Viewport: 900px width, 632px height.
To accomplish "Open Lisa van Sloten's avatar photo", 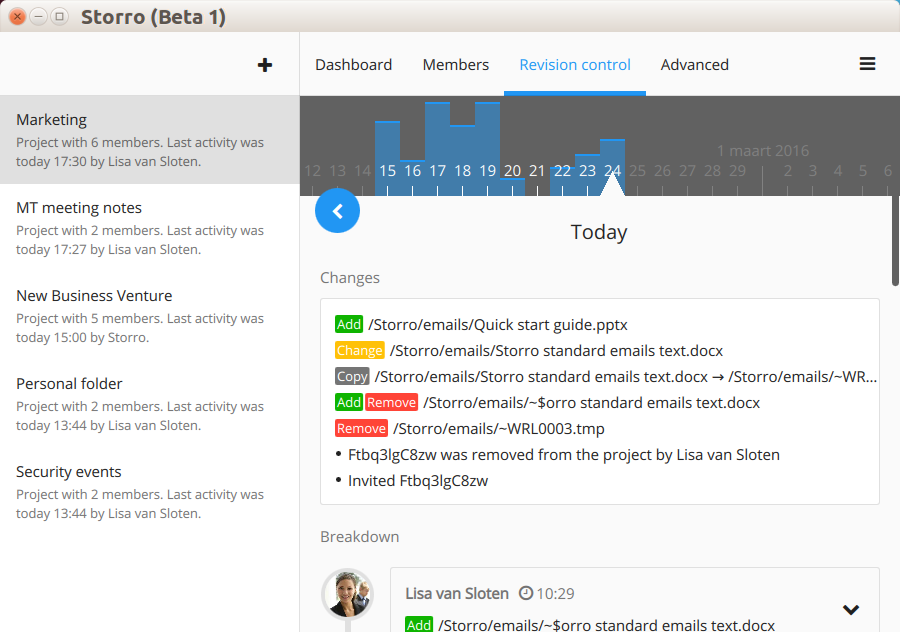I will point(348,594).
